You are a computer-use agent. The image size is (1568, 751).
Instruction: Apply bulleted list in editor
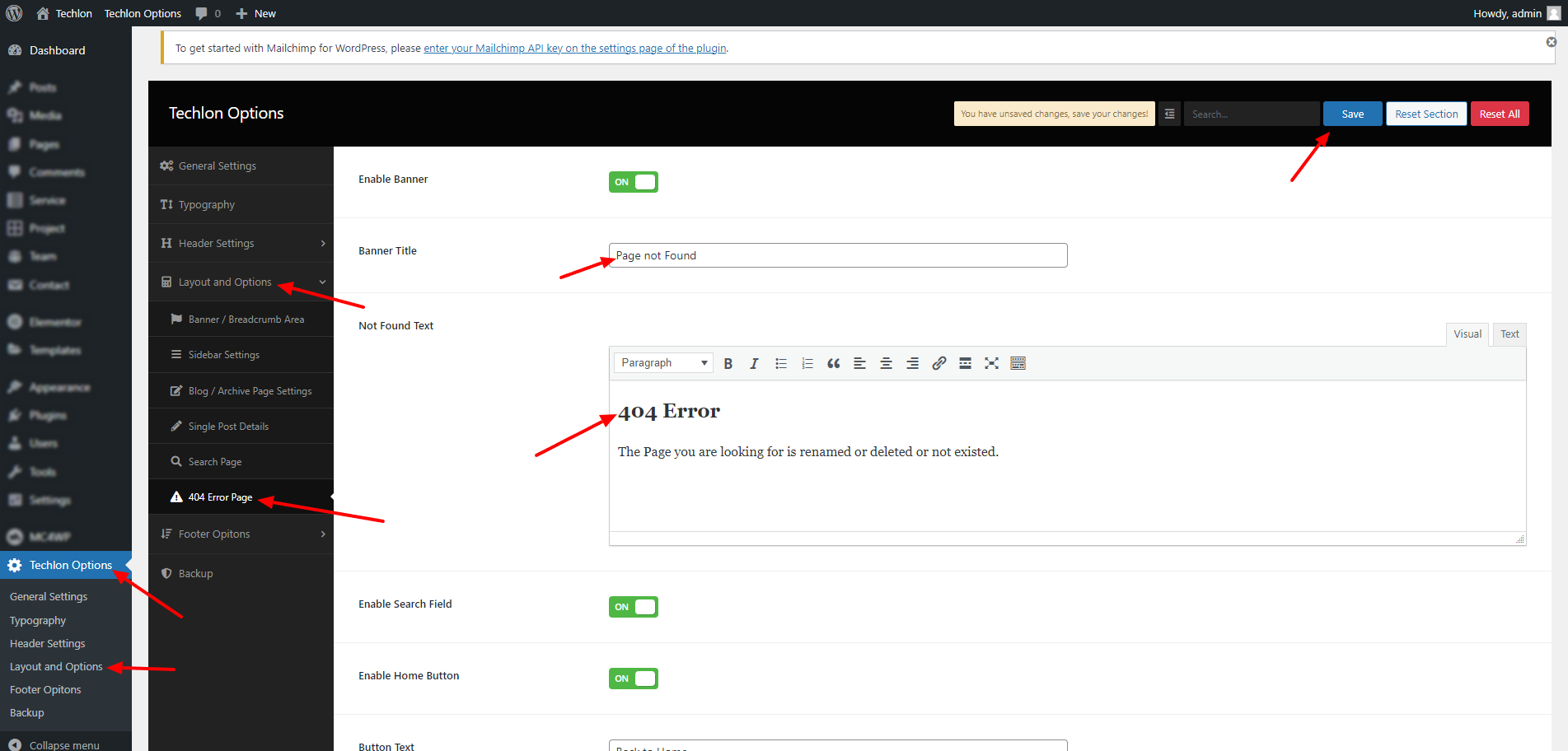(780, 363)
